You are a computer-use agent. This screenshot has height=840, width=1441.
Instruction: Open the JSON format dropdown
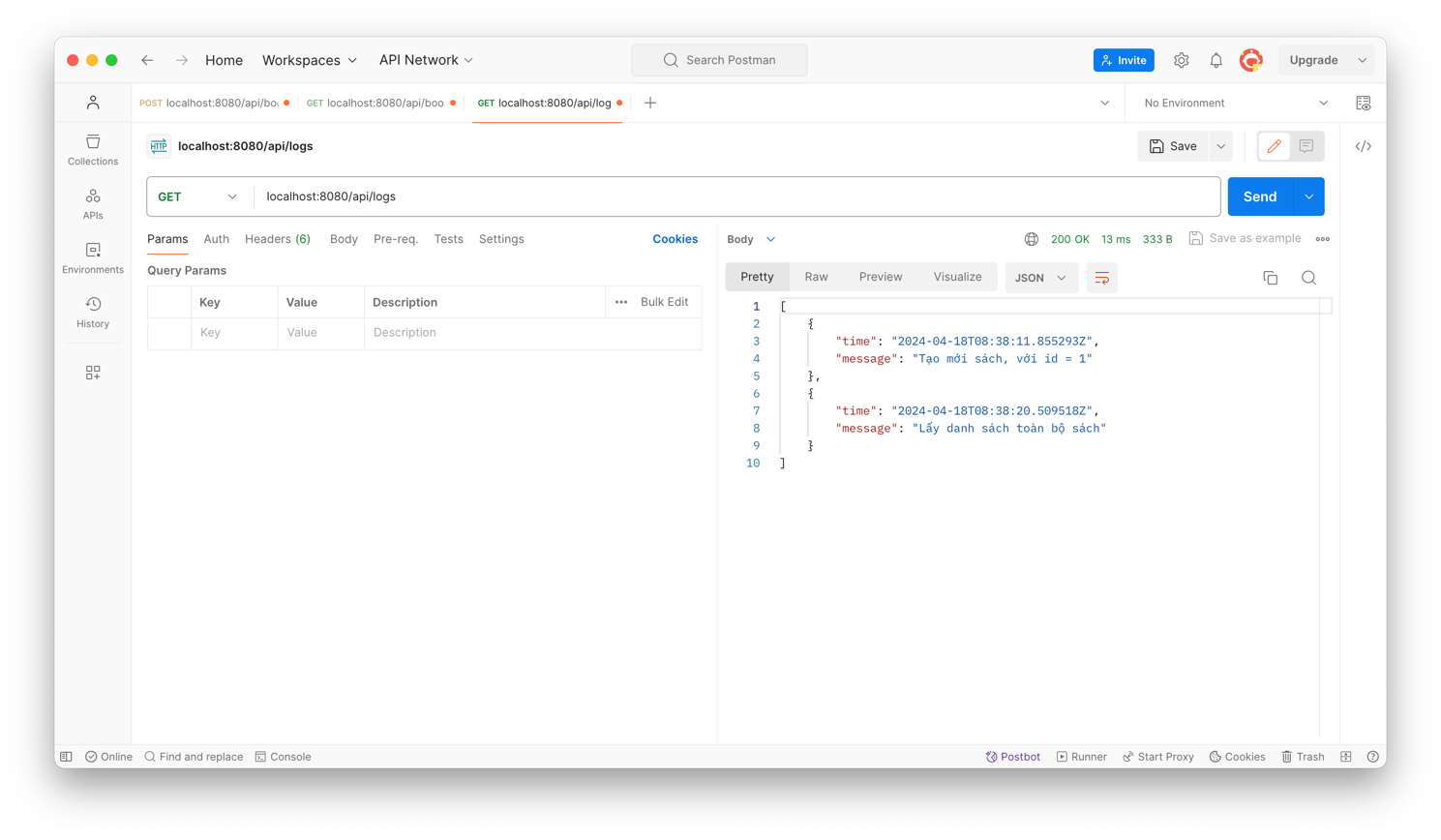point(1040,278)
